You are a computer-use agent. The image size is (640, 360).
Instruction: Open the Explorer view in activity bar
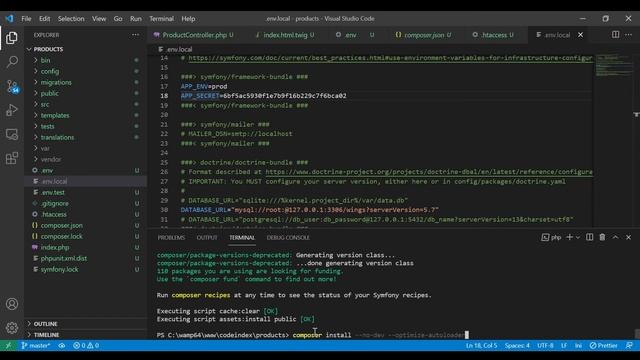click(x=12, y=38)
